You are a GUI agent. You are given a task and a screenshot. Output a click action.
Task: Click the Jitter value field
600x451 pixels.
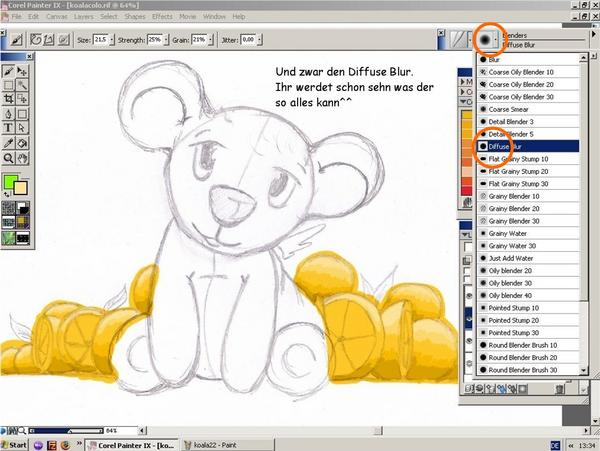(x=248, y=39)
